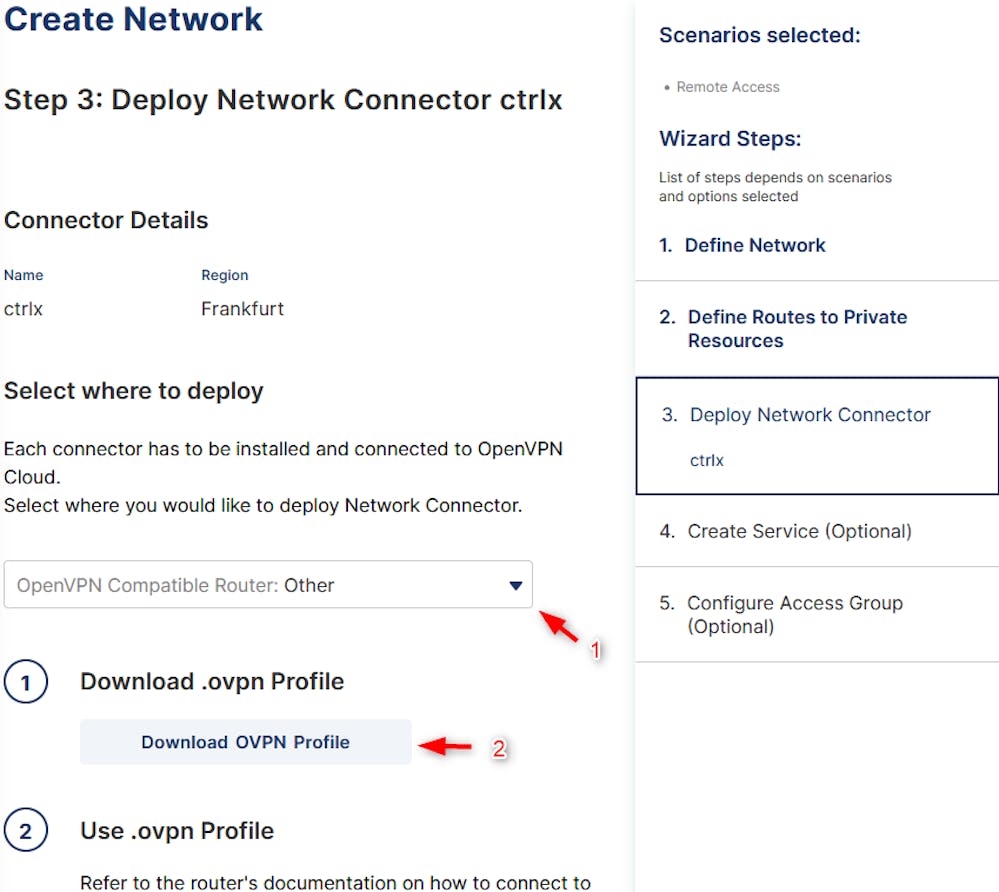Screen dimensions: 999x892
Task: Click the dropdown arrow on deploy selector
Action: click(515, 585)
